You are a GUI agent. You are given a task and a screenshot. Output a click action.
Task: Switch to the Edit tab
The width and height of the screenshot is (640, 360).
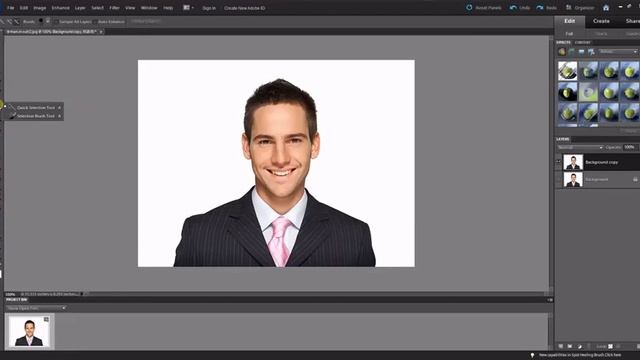[570, 21]
